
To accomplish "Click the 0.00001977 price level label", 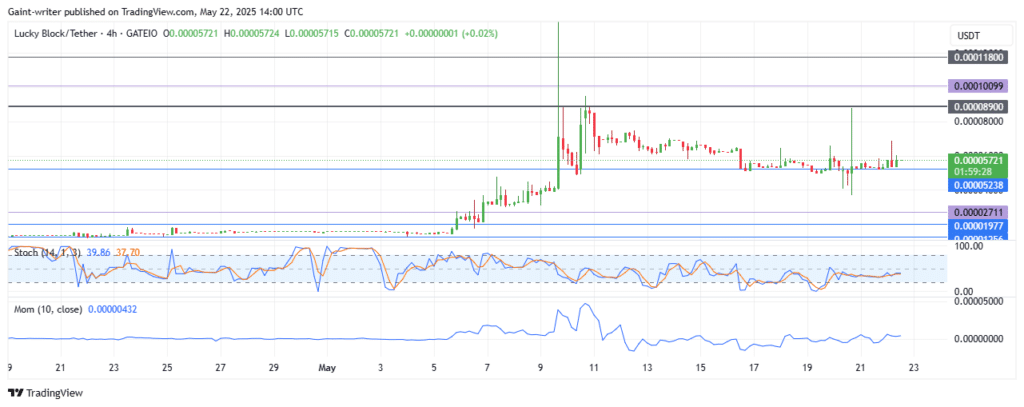I will click(976, 226).
